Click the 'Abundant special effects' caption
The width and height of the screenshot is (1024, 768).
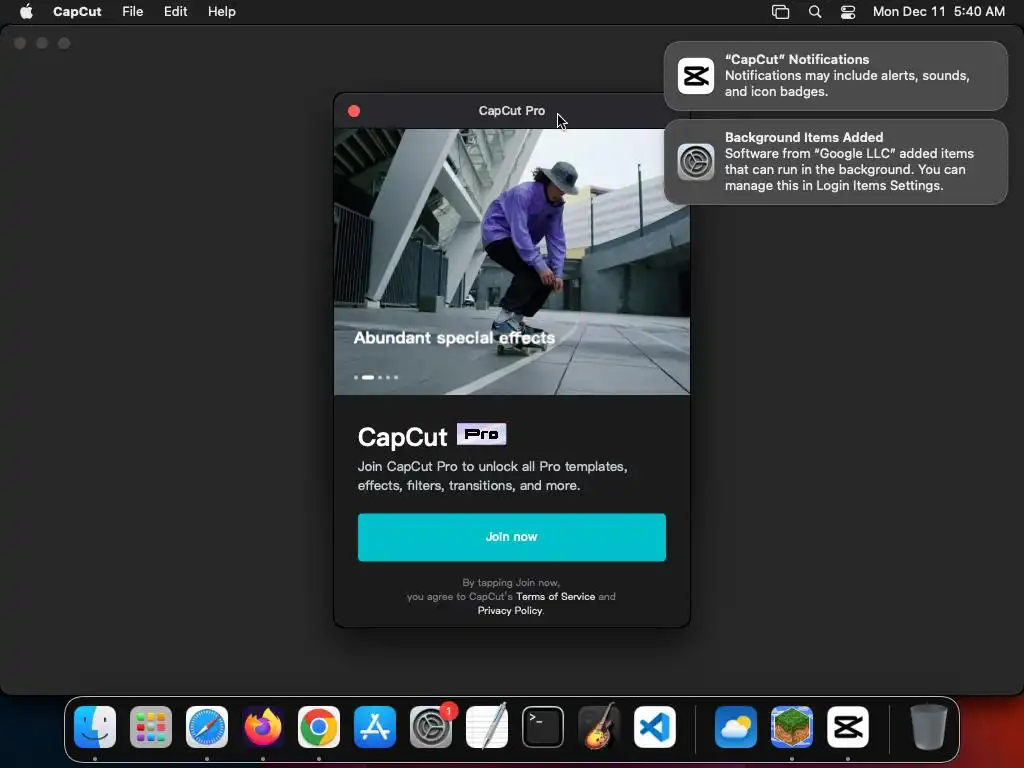(x=454, y=338)
